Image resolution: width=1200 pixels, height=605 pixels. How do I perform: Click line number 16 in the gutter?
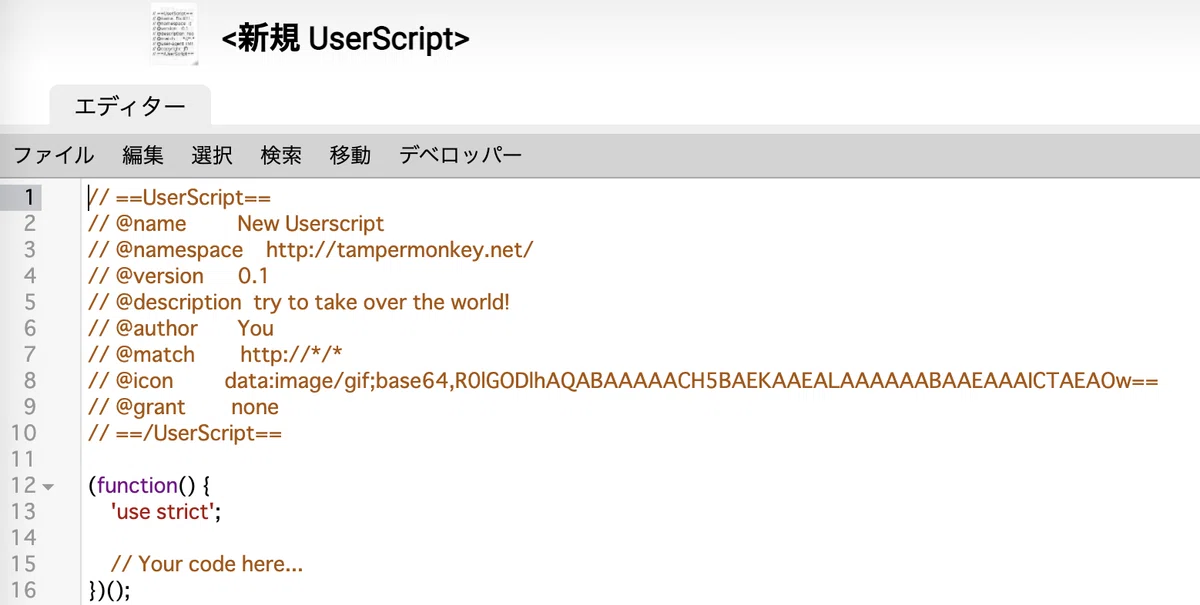23,590
